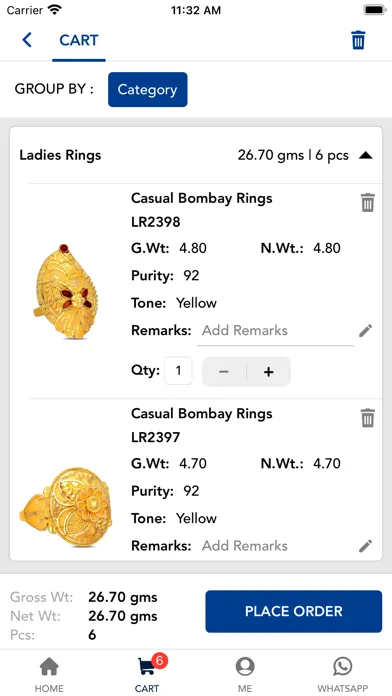Toggle the Ladies Rings section header
Viewport: 392px width, 696px height.
(x=196, y=155)
